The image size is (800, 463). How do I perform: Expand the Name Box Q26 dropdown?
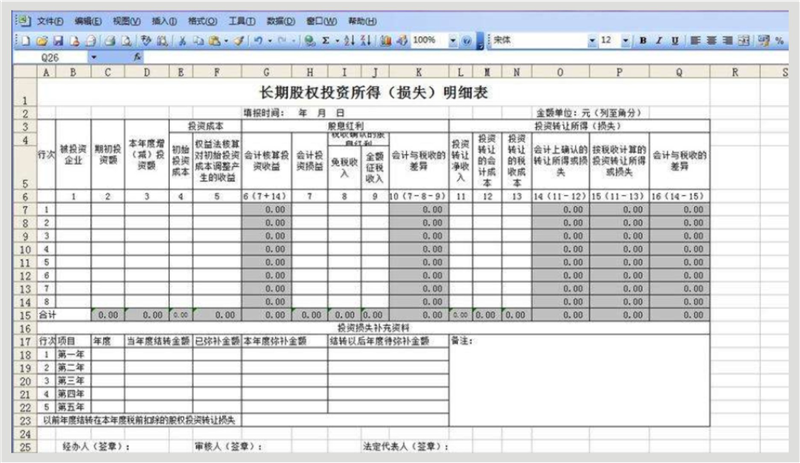pyautogui.click(x=94, y=57)
